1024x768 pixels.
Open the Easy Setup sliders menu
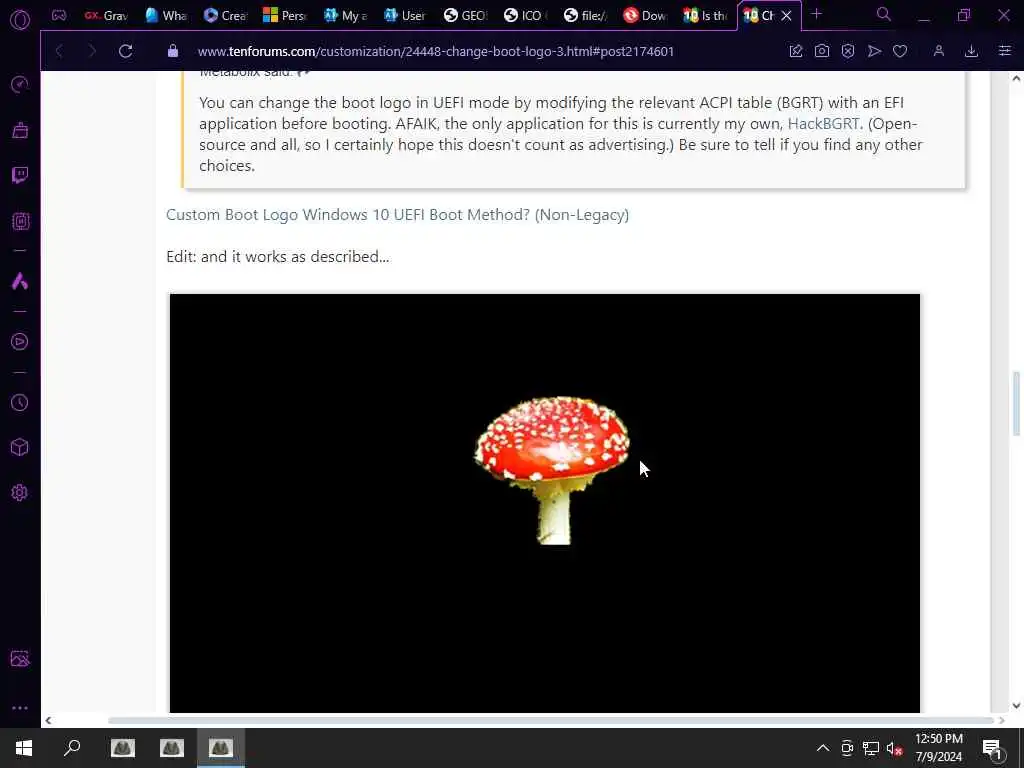1004,51
